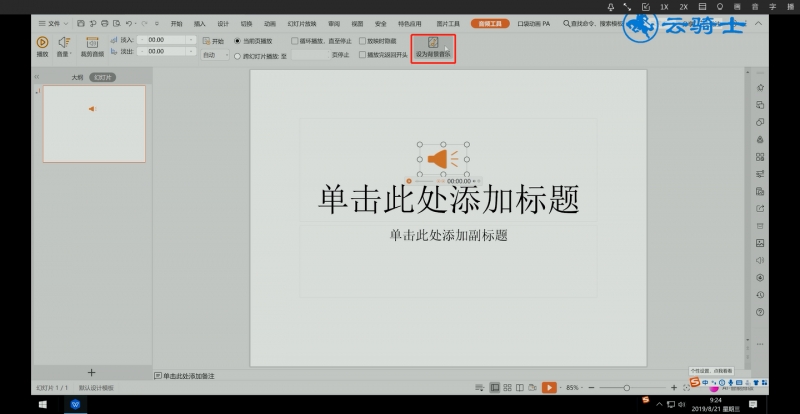Open the Windows Start menu
Screen dimensions: 800x414
point(43,404)
